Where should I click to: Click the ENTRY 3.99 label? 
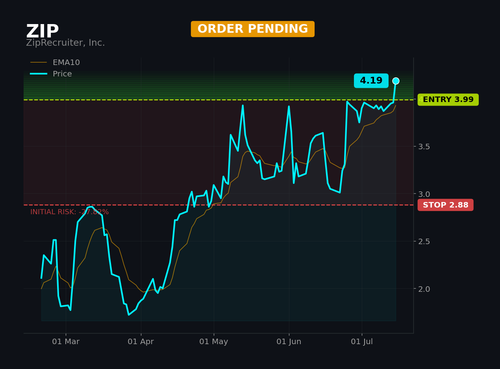448,99
